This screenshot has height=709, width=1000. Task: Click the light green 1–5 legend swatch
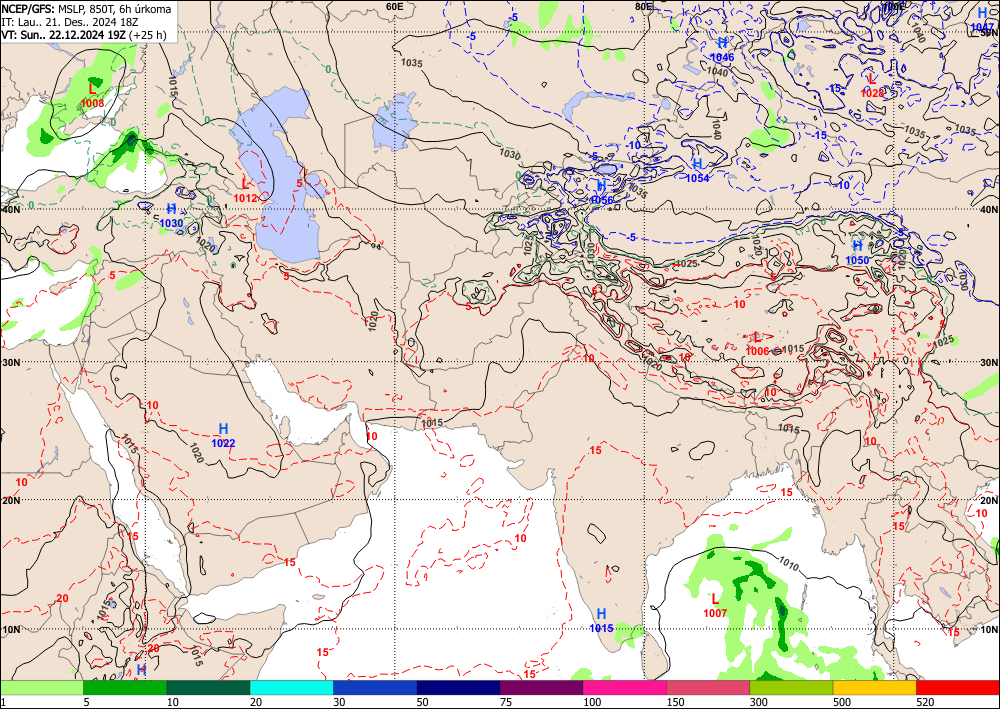point(41,687)
